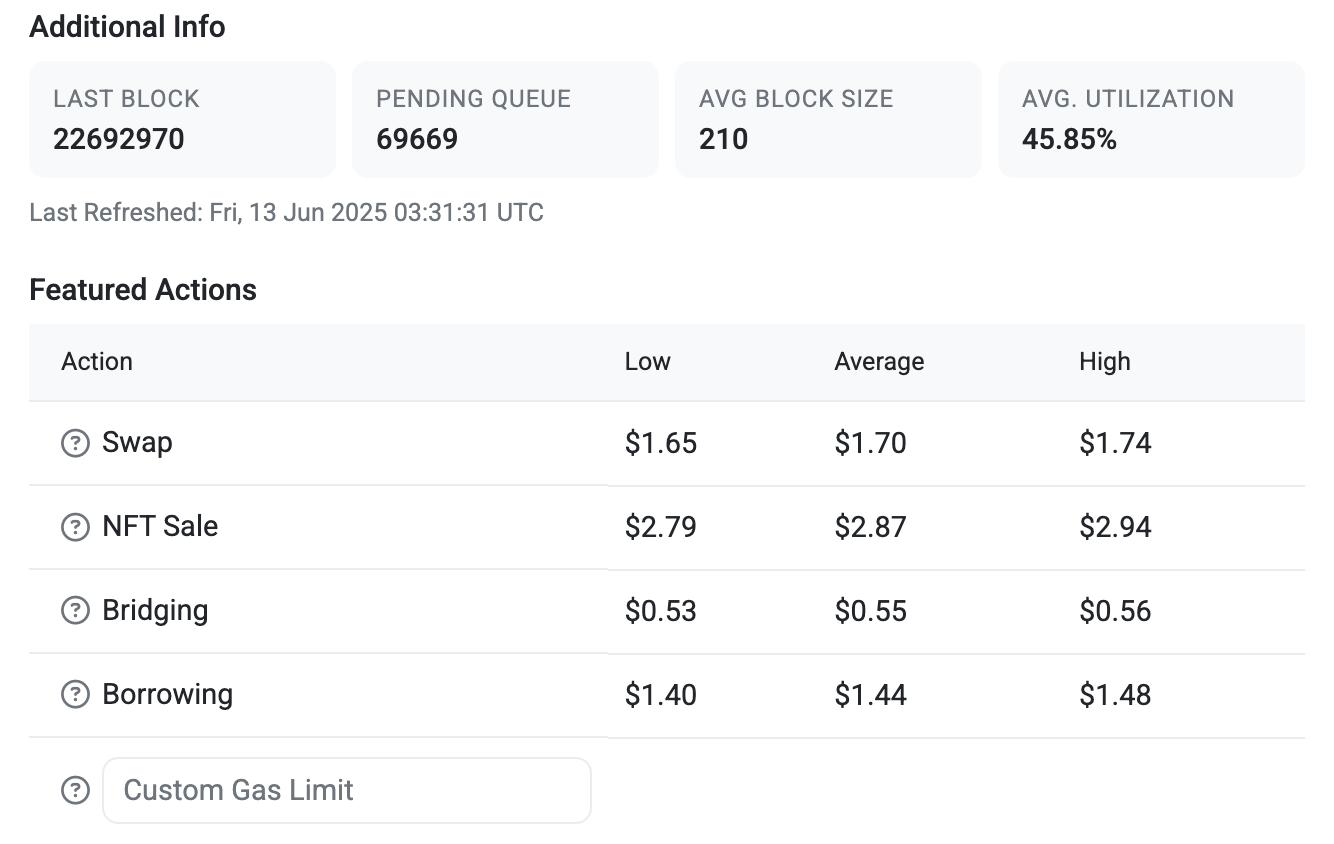This screenshot has width=1334, height=844.
Task: Select the NFT Sale row label
Action: click(x=160, y=526)
